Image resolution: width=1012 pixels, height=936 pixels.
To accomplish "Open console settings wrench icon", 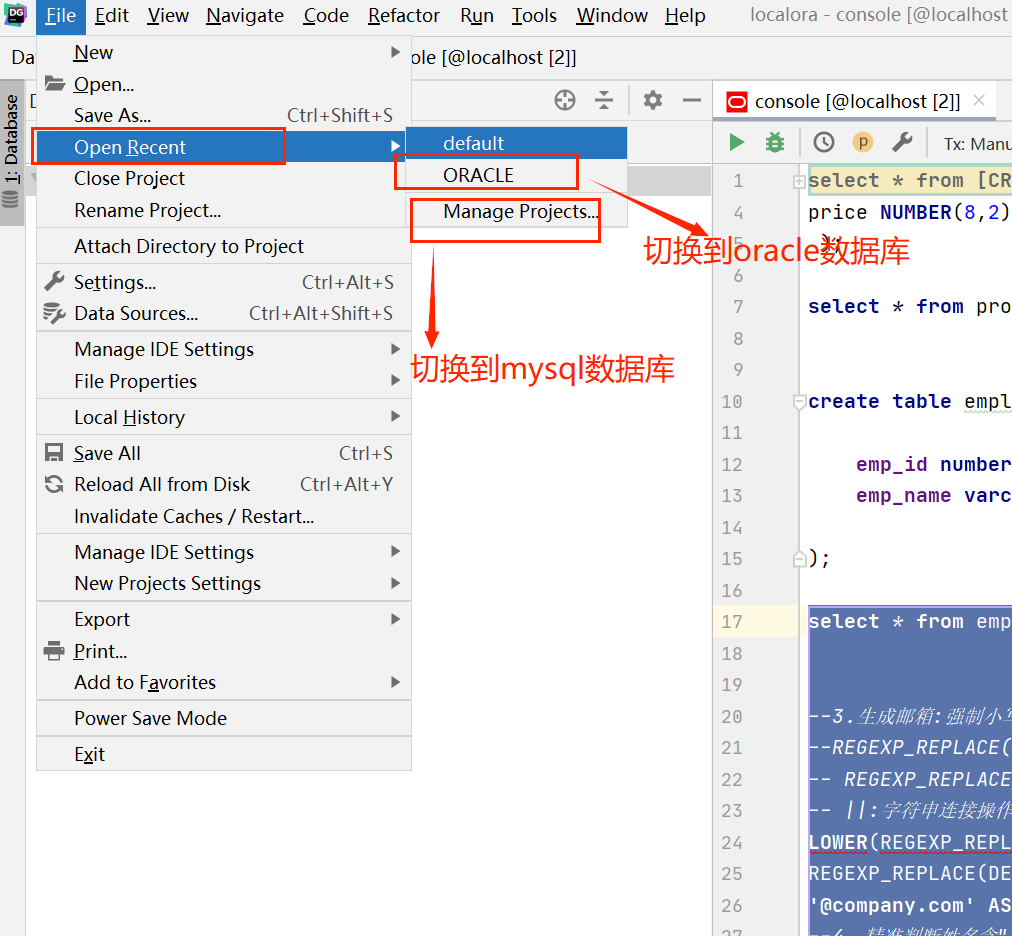I will (902, 142).
